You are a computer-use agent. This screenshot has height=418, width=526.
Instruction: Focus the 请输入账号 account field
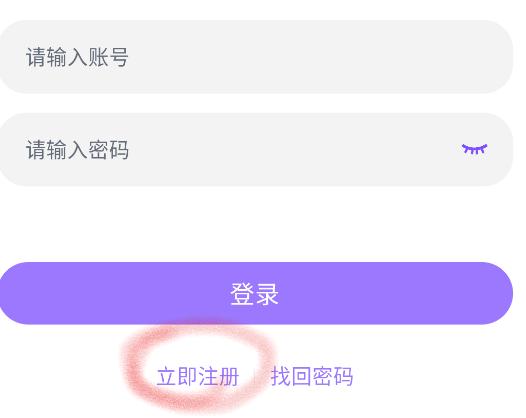click(x=256, y=57)
